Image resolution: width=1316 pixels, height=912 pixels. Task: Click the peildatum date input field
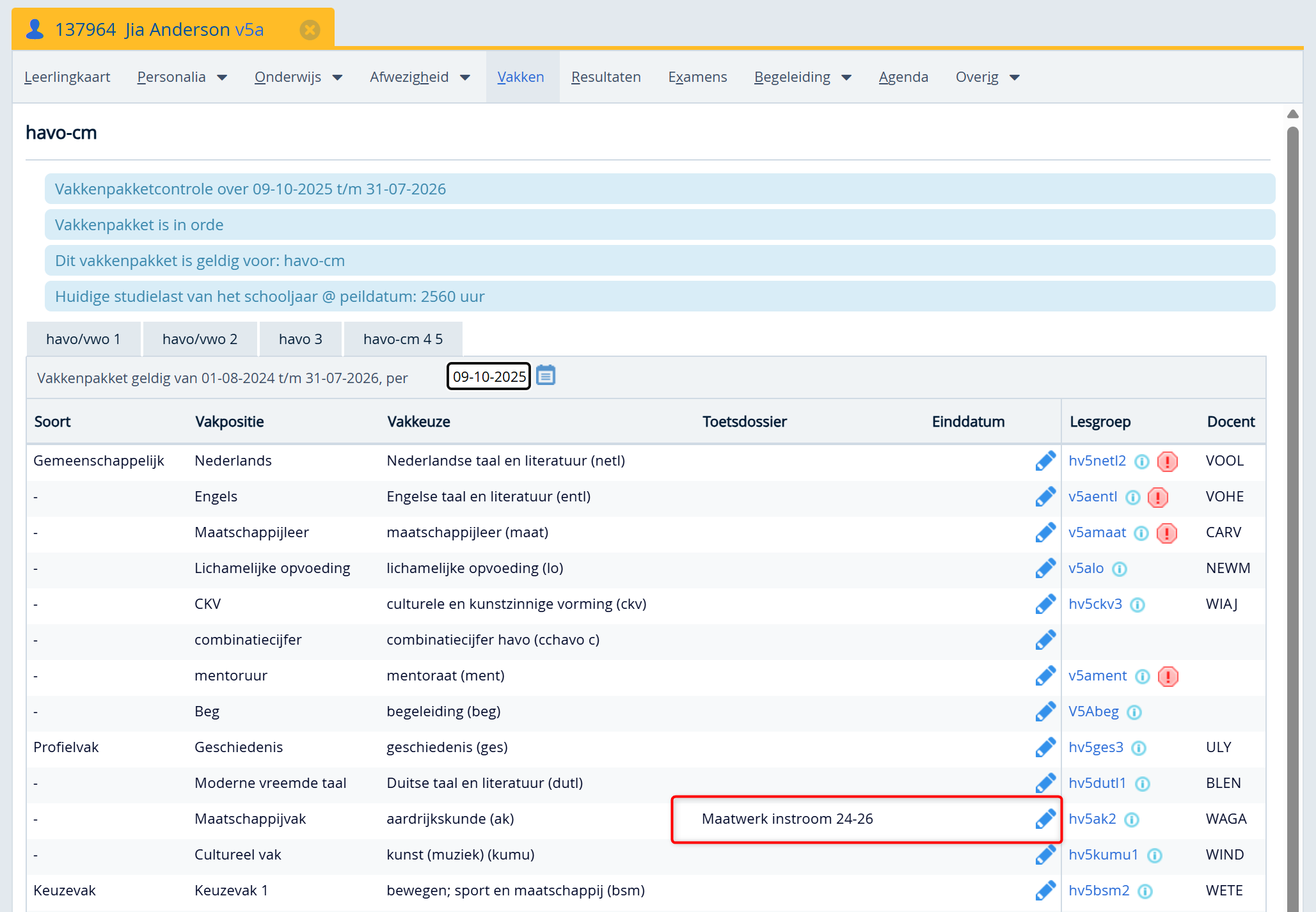click(489, 377)
